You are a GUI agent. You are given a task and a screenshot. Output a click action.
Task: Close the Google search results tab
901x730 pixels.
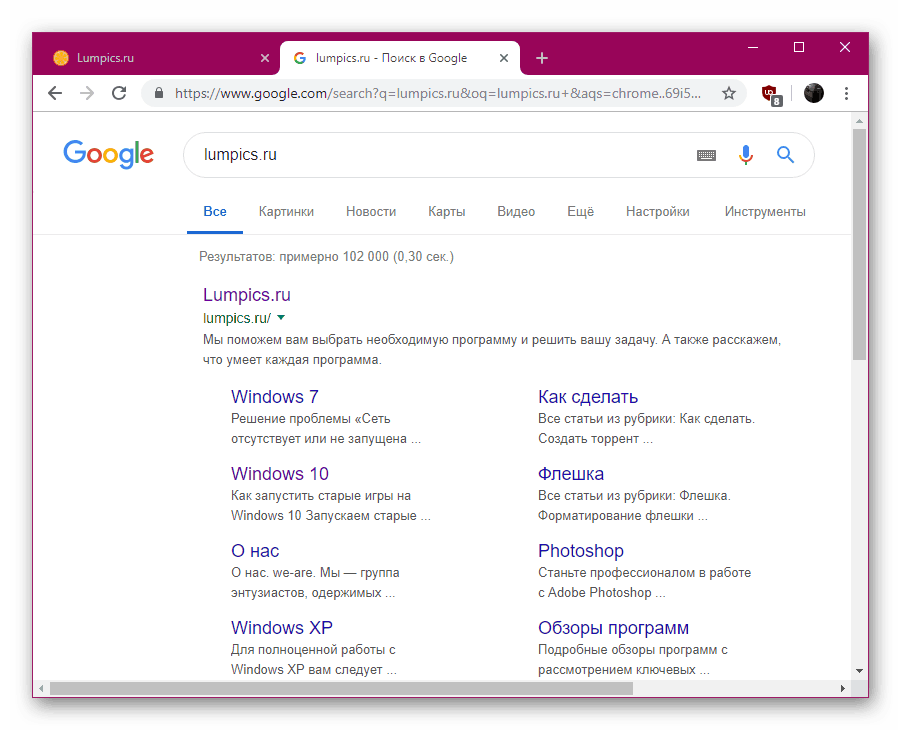pyautogui.click(x=504, y=58)
